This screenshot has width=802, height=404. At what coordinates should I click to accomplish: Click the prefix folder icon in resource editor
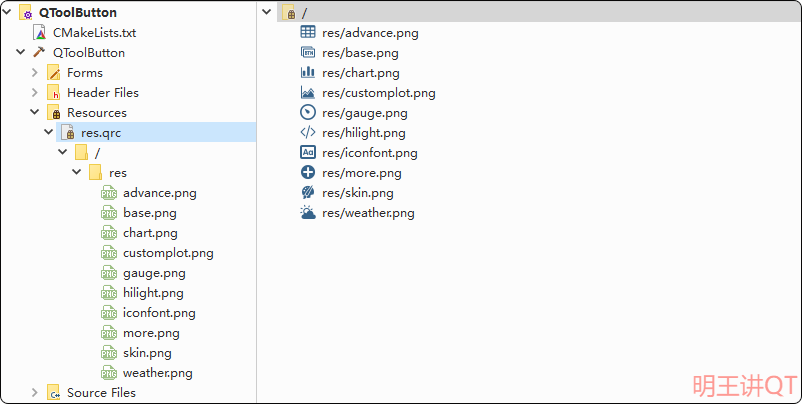pos(288,12)
